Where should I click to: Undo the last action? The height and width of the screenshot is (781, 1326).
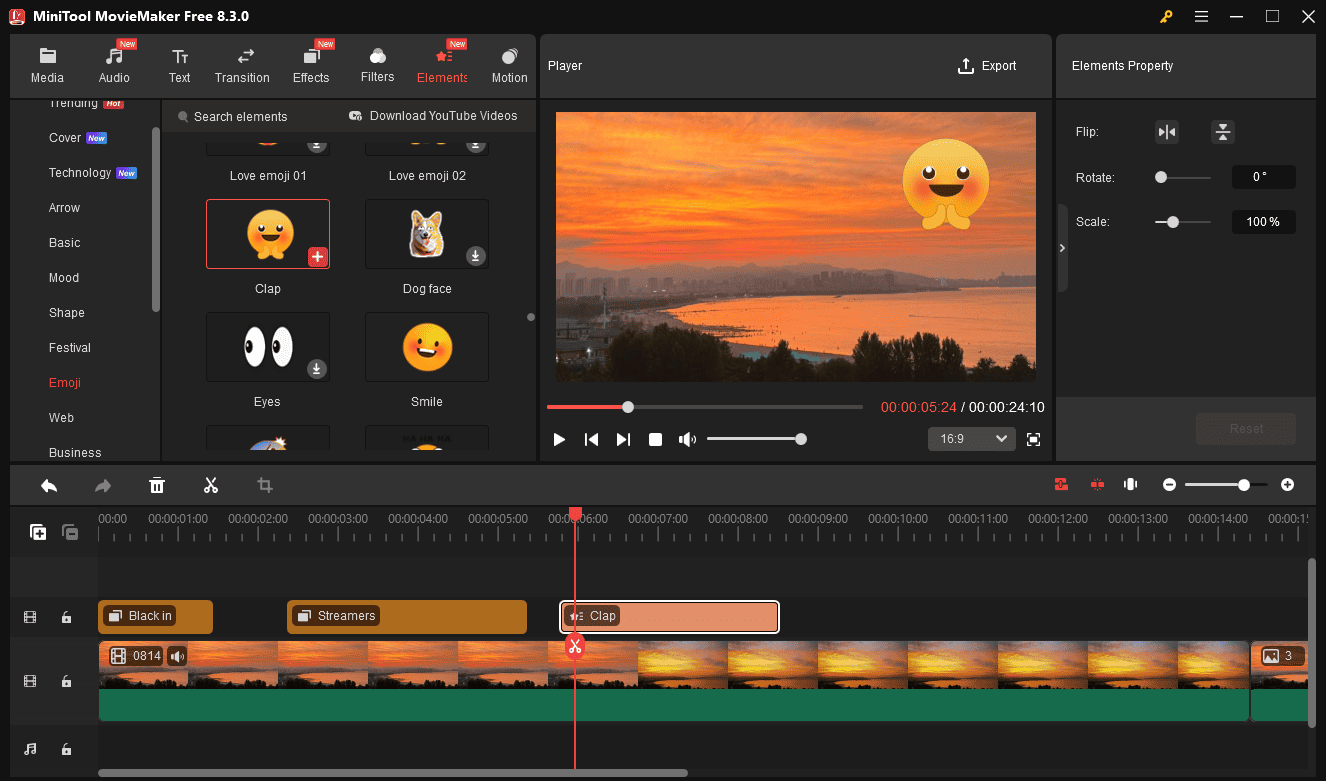coord(49,485)
